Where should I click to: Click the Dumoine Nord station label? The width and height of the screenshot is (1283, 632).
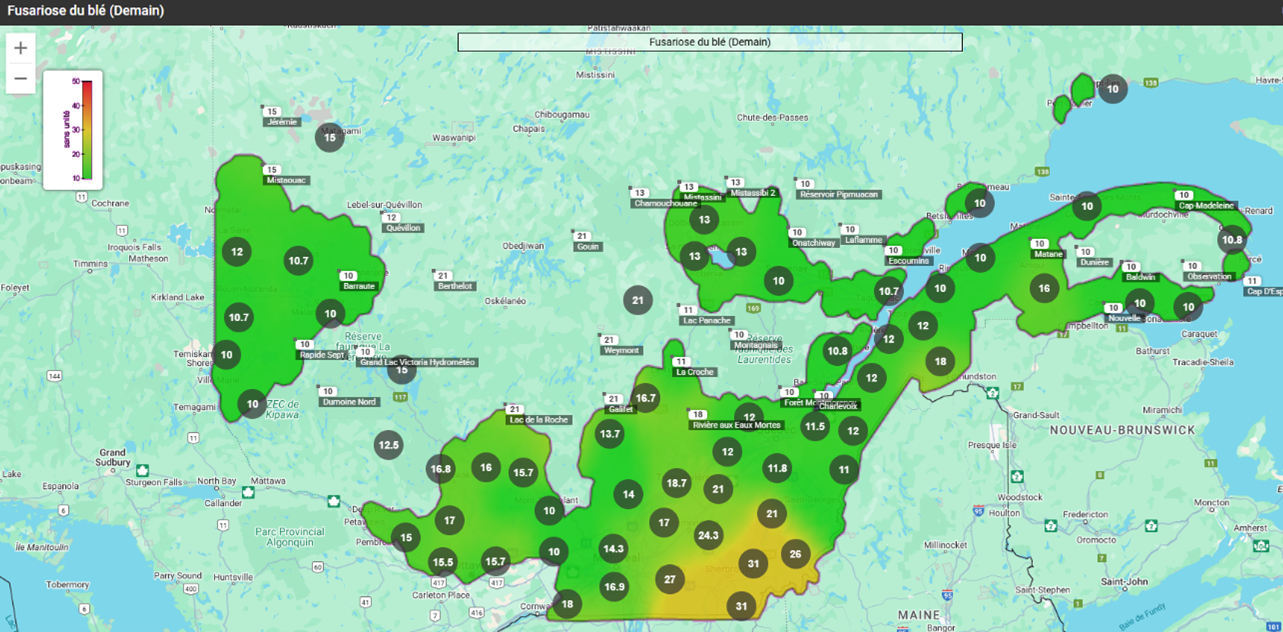(x=349, y=402)
